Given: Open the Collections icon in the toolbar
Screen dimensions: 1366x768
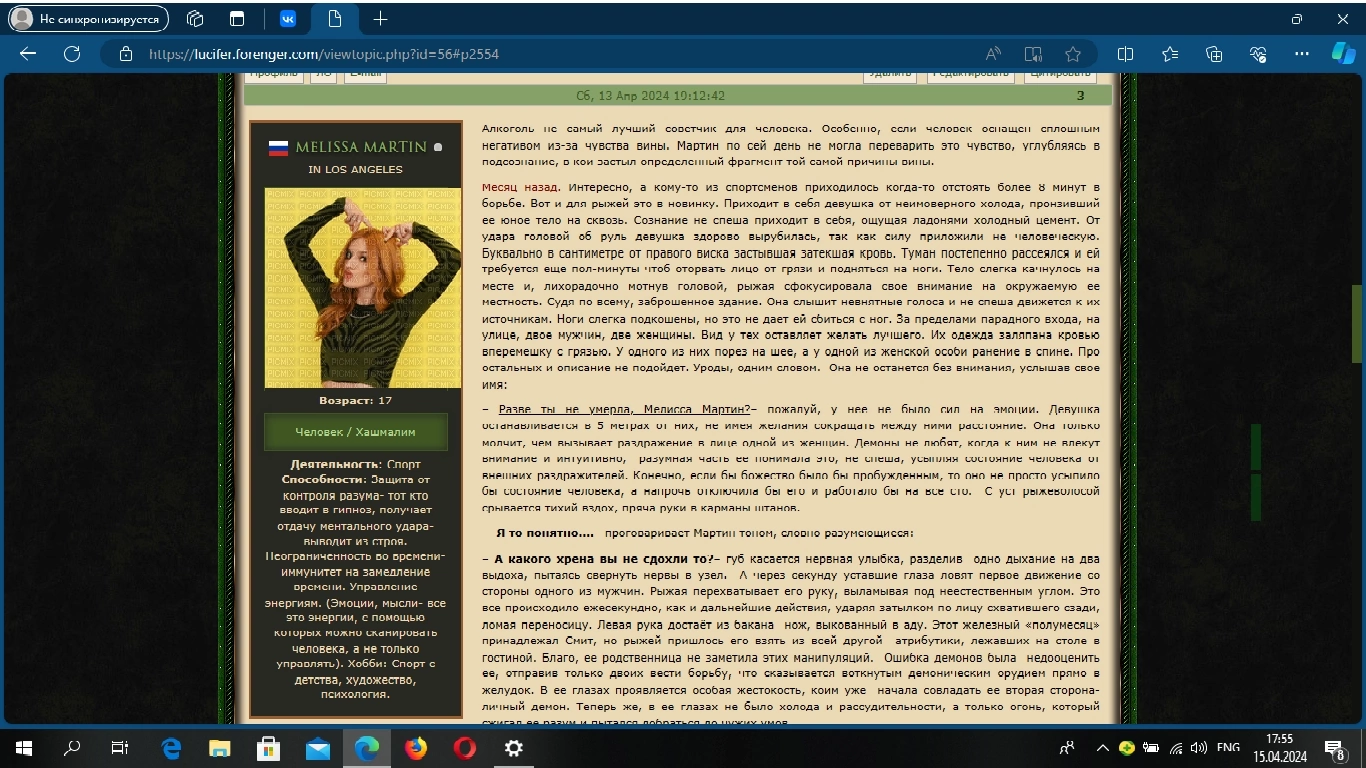Looking at the screenshot, I should click(1215, 54).
